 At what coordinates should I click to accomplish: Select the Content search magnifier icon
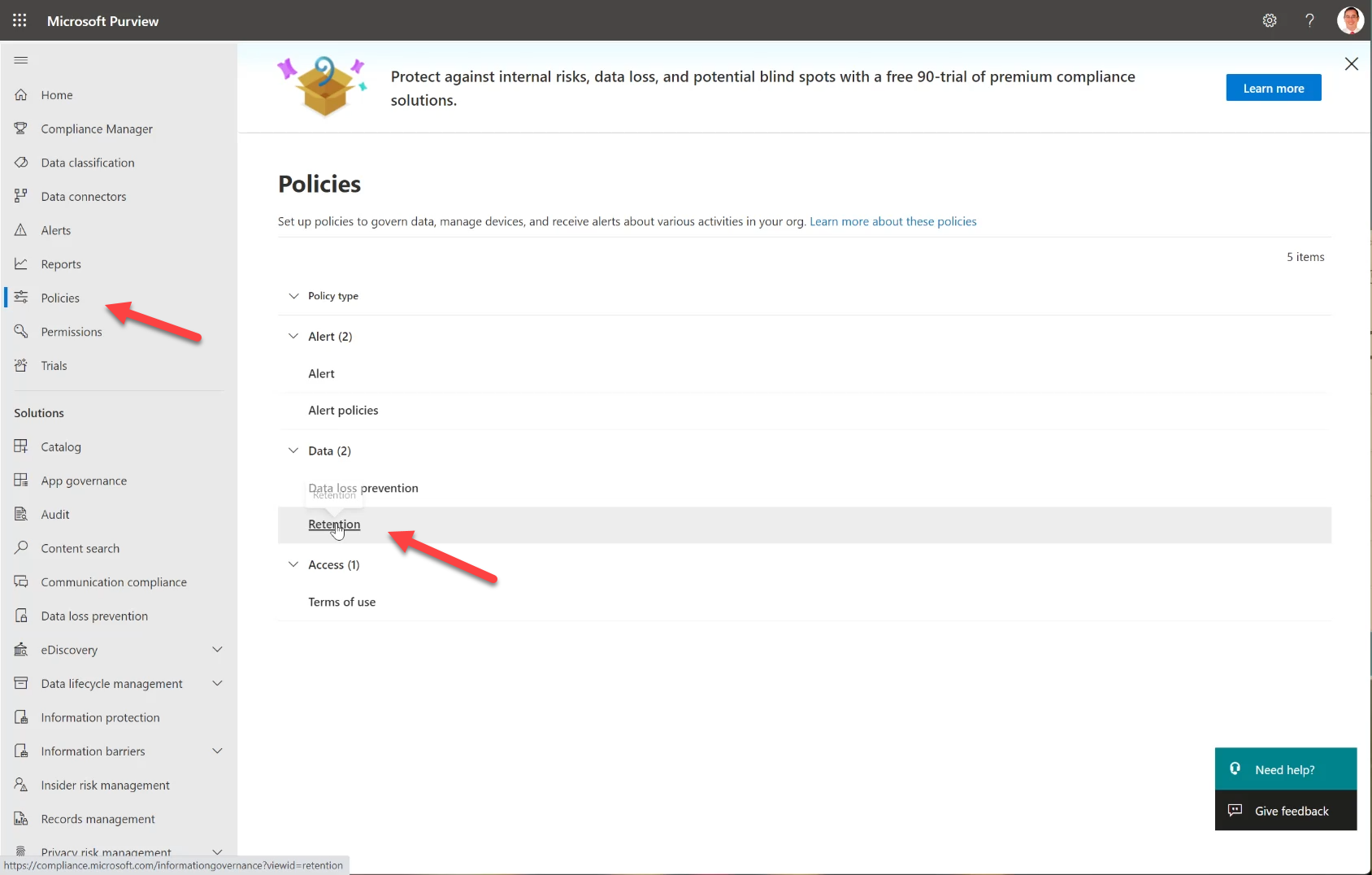(21, 548)
